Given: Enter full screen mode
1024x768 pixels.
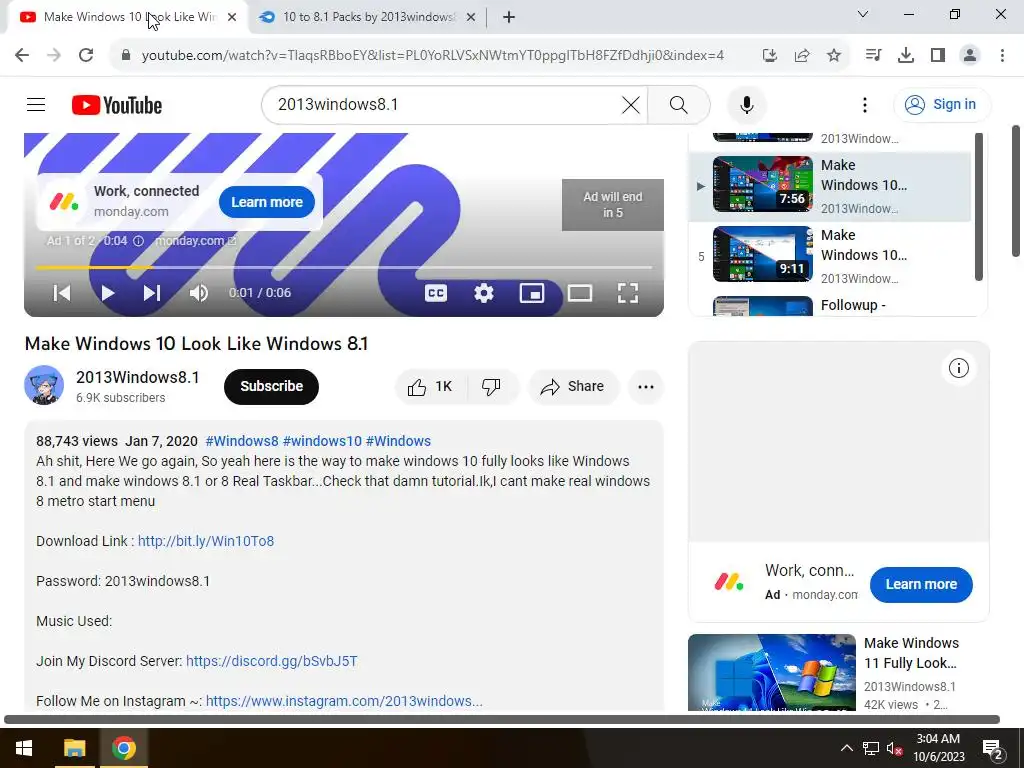Looking at the screenshot, I should [628, 293].
